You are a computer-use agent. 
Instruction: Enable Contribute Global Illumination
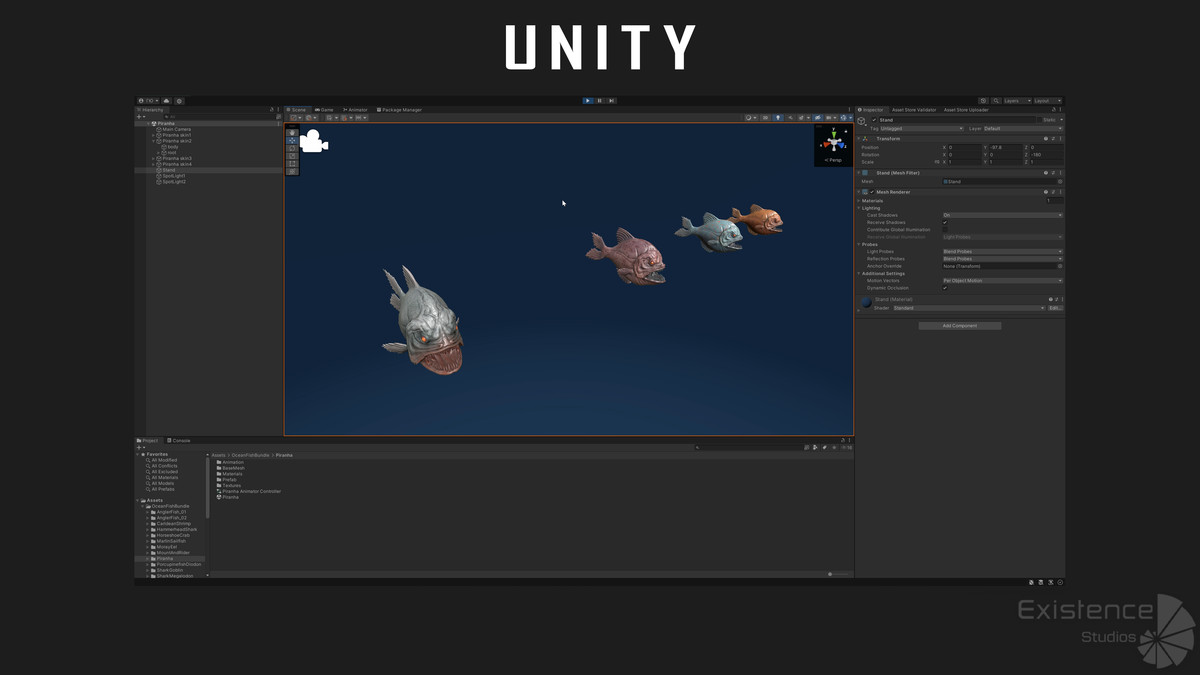tap(945, 229)
